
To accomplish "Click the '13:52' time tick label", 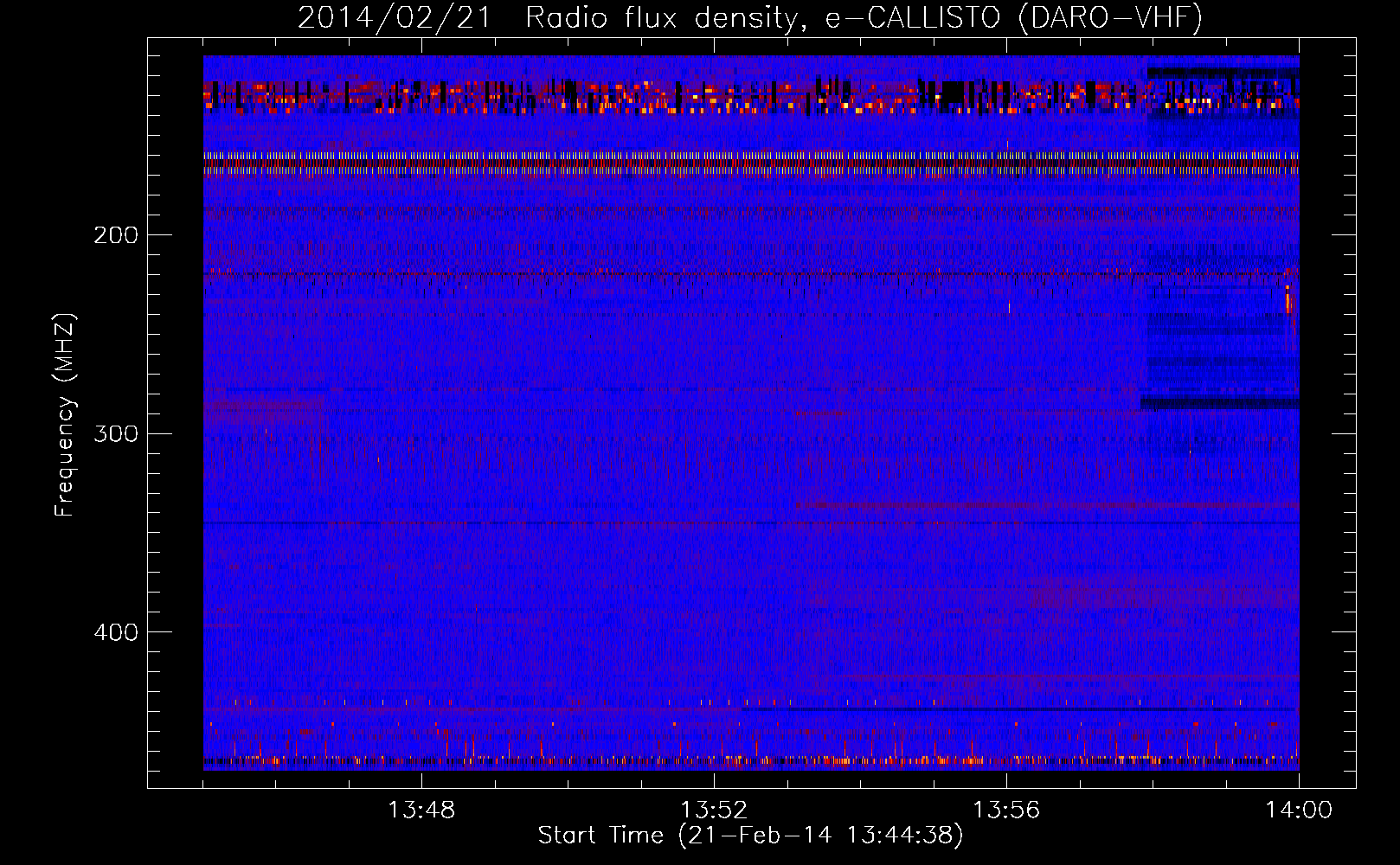I will (x=714, y=811).
